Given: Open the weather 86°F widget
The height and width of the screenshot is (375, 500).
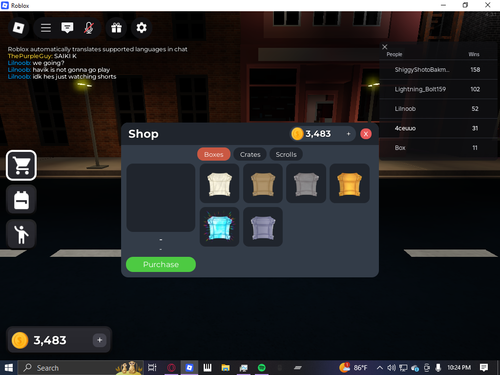Looking at the screenshot, I should click(353, 367).
